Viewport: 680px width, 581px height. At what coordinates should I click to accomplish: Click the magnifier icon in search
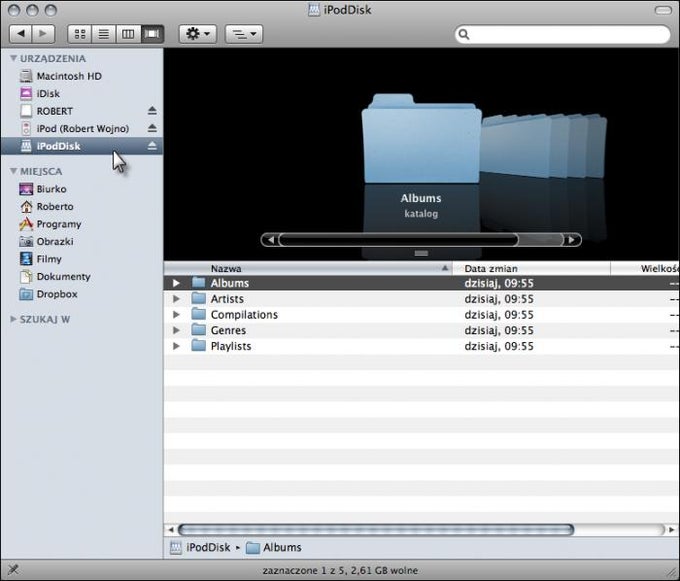[x=464, y=34]
